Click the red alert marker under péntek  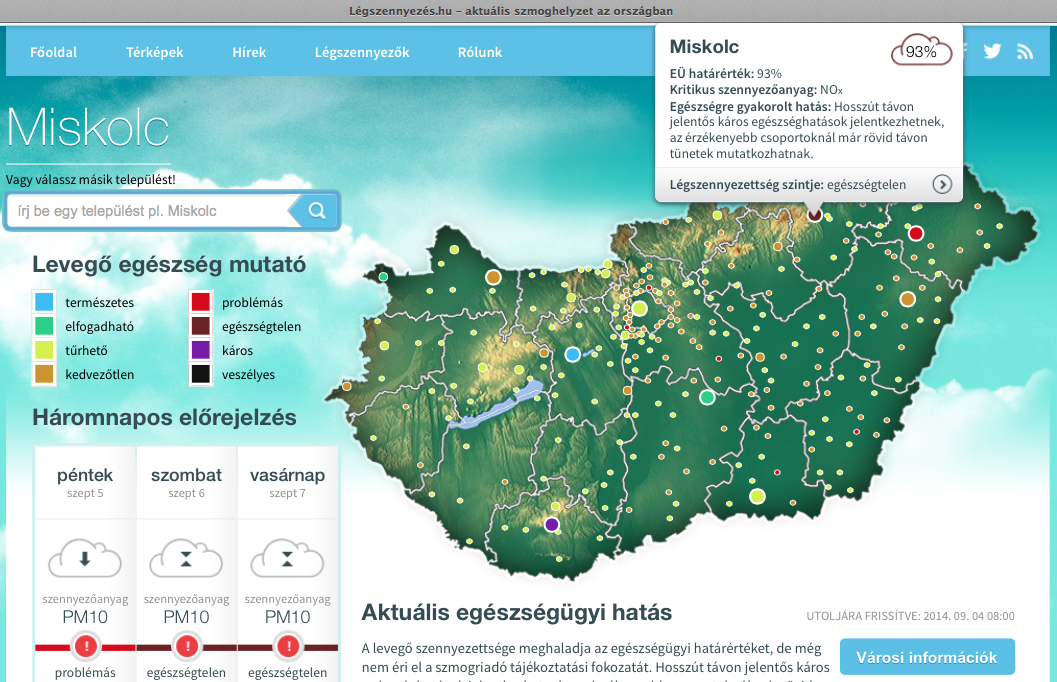[x=86, y=646]
